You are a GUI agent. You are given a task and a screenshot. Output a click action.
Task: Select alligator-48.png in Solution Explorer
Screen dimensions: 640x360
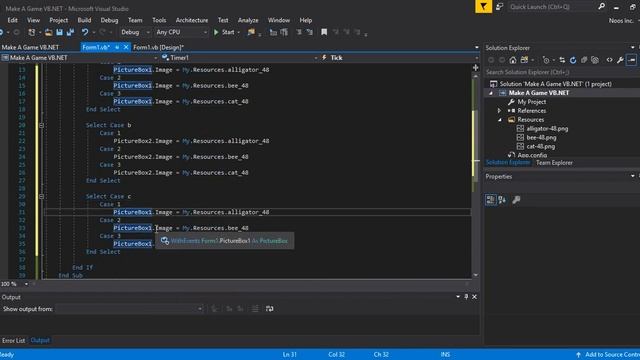click(x=547, y=129)
